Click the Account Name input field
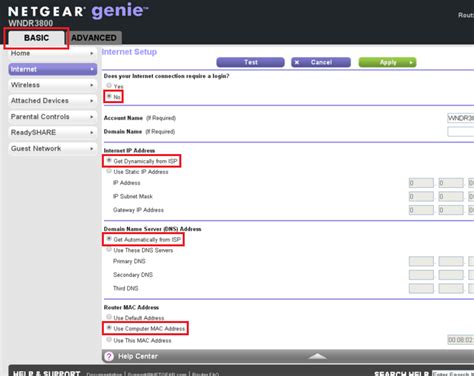 click(461, 118)
